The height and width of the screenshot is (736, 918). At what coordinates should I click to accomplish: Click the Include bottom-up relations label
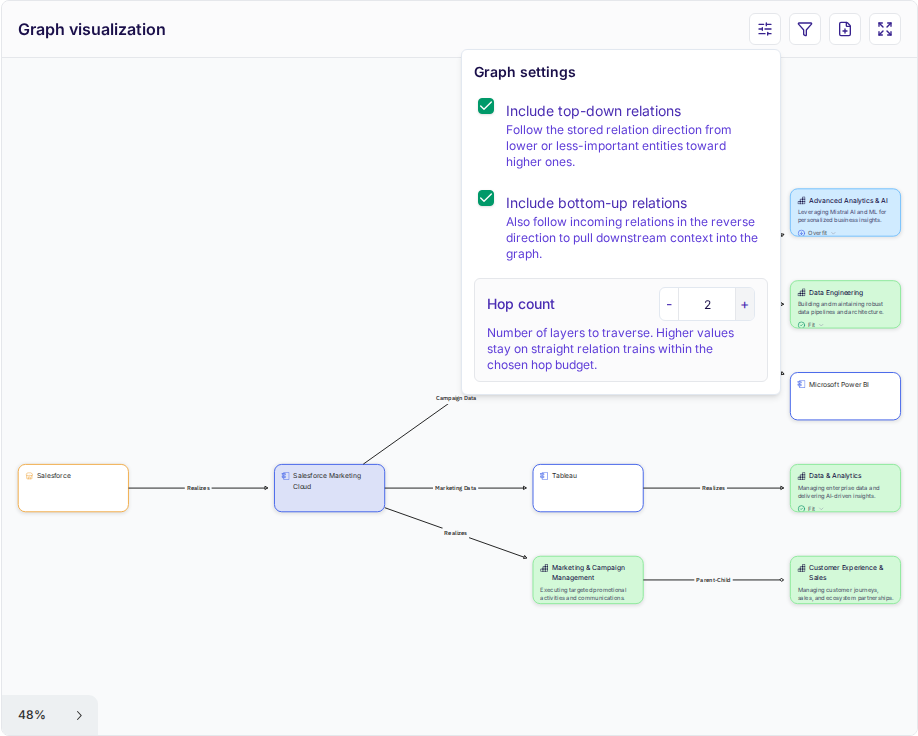coord(596,203)
